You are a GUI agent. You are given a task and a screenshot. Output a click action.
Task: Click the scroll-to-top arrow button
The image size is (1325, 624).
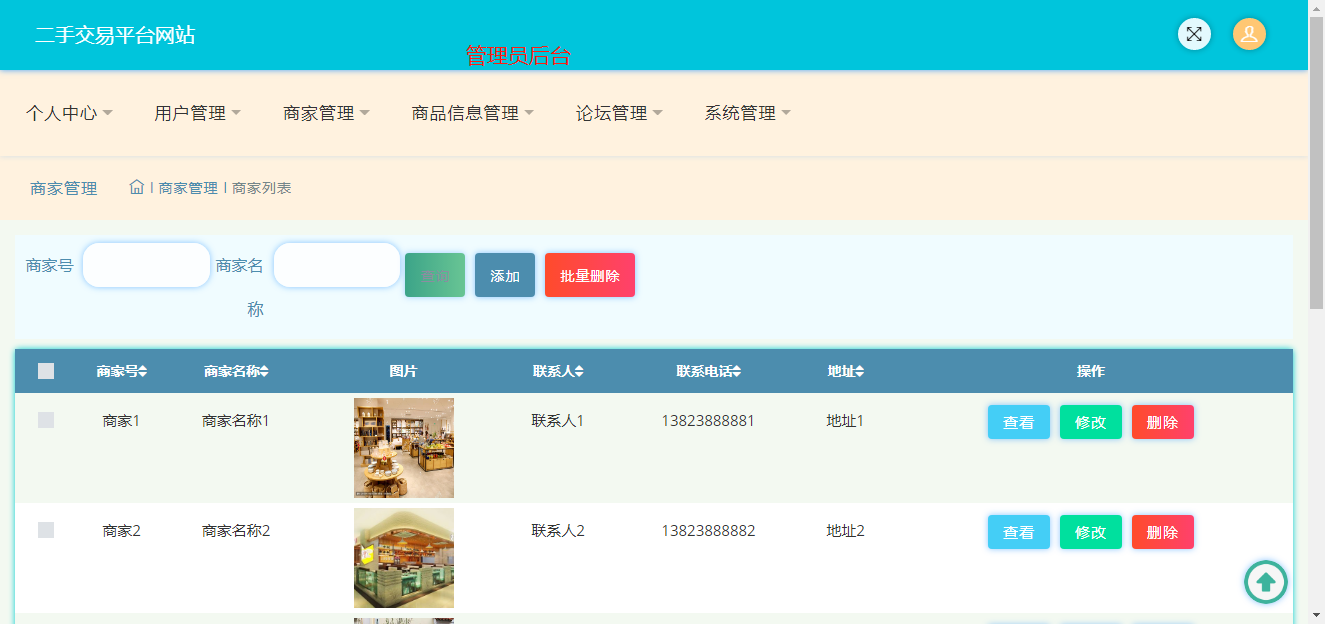pos(1265,581)
